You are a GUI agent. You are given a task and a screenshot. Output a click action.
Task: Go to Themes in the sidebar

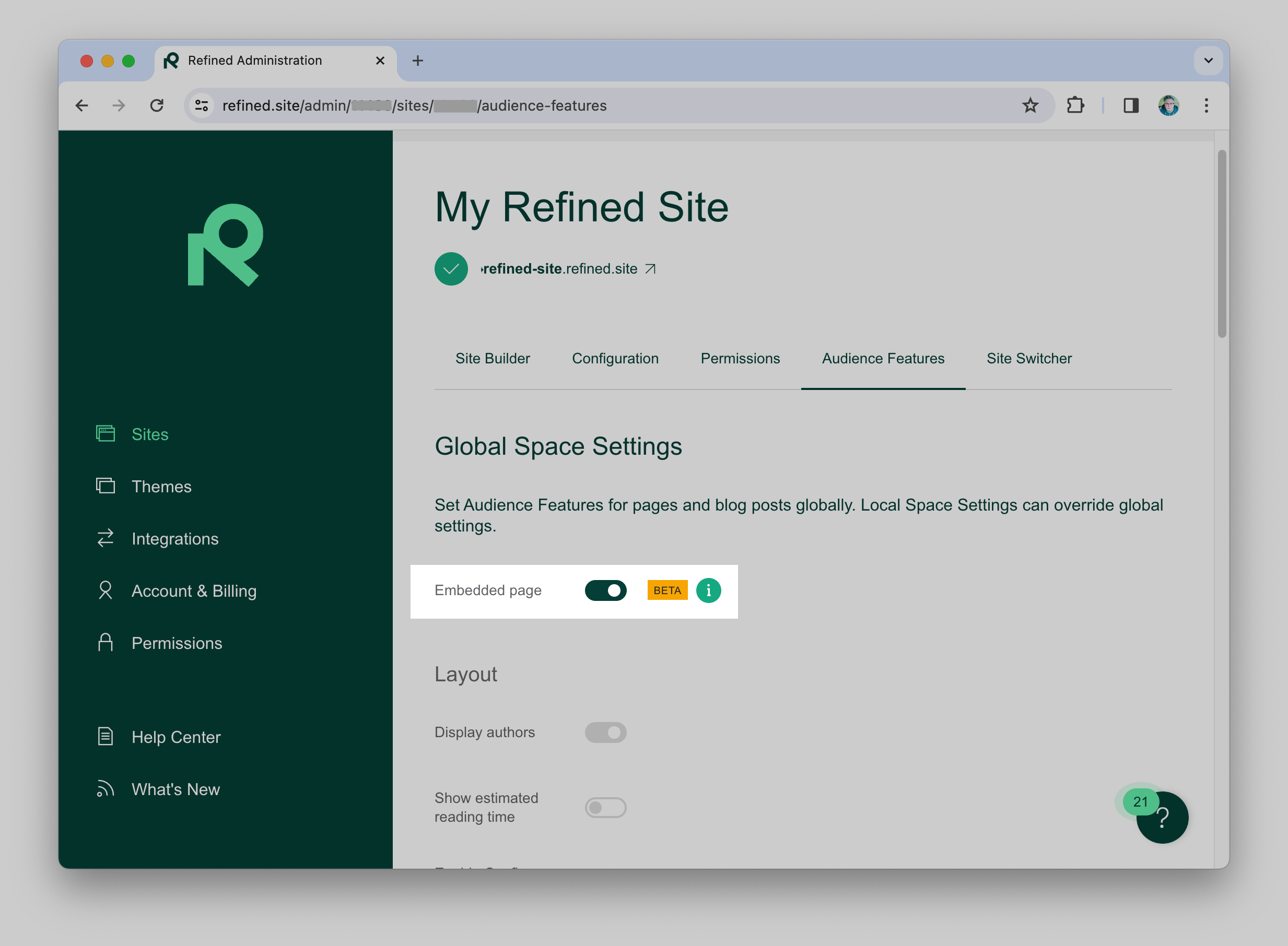click(x=161, y=487)
